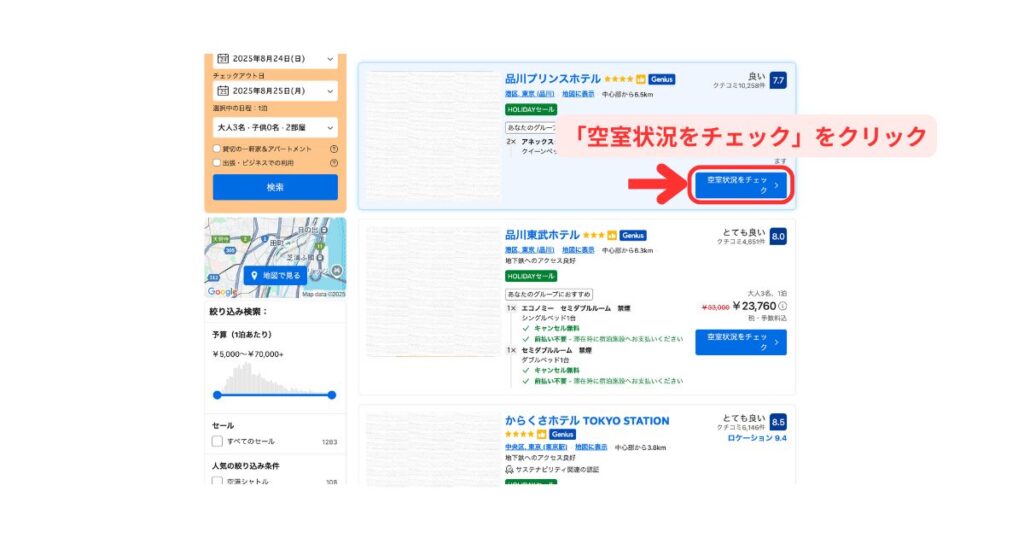The width and height of the screenshot is (1024, 538).
Task: Click the map thumbnail preview
Action: [x=275, y=258]
